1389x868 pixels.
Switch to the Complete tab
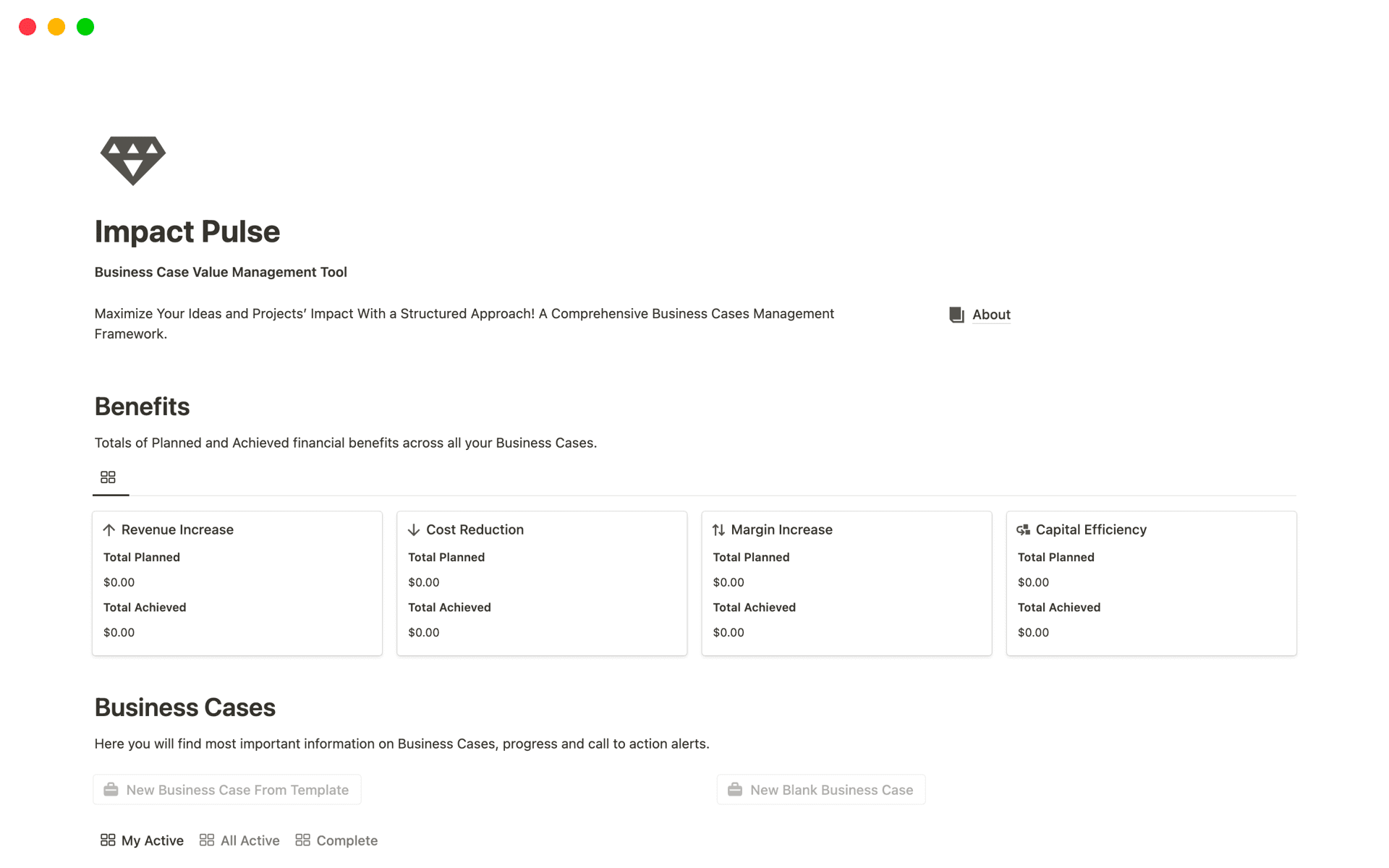click(337, 841)
